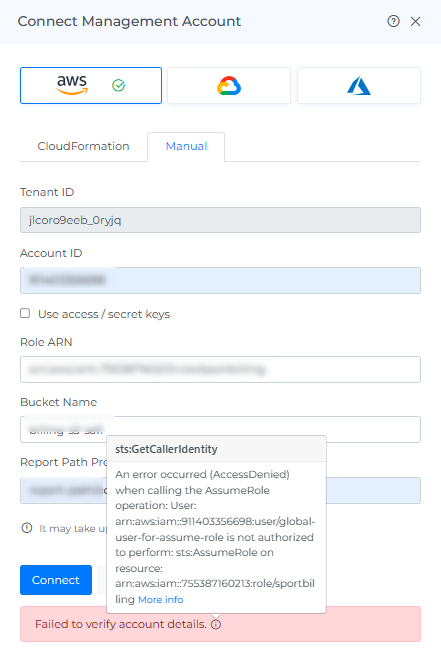Choose the Google Cloud provider logo

click(x=229, y=85)
